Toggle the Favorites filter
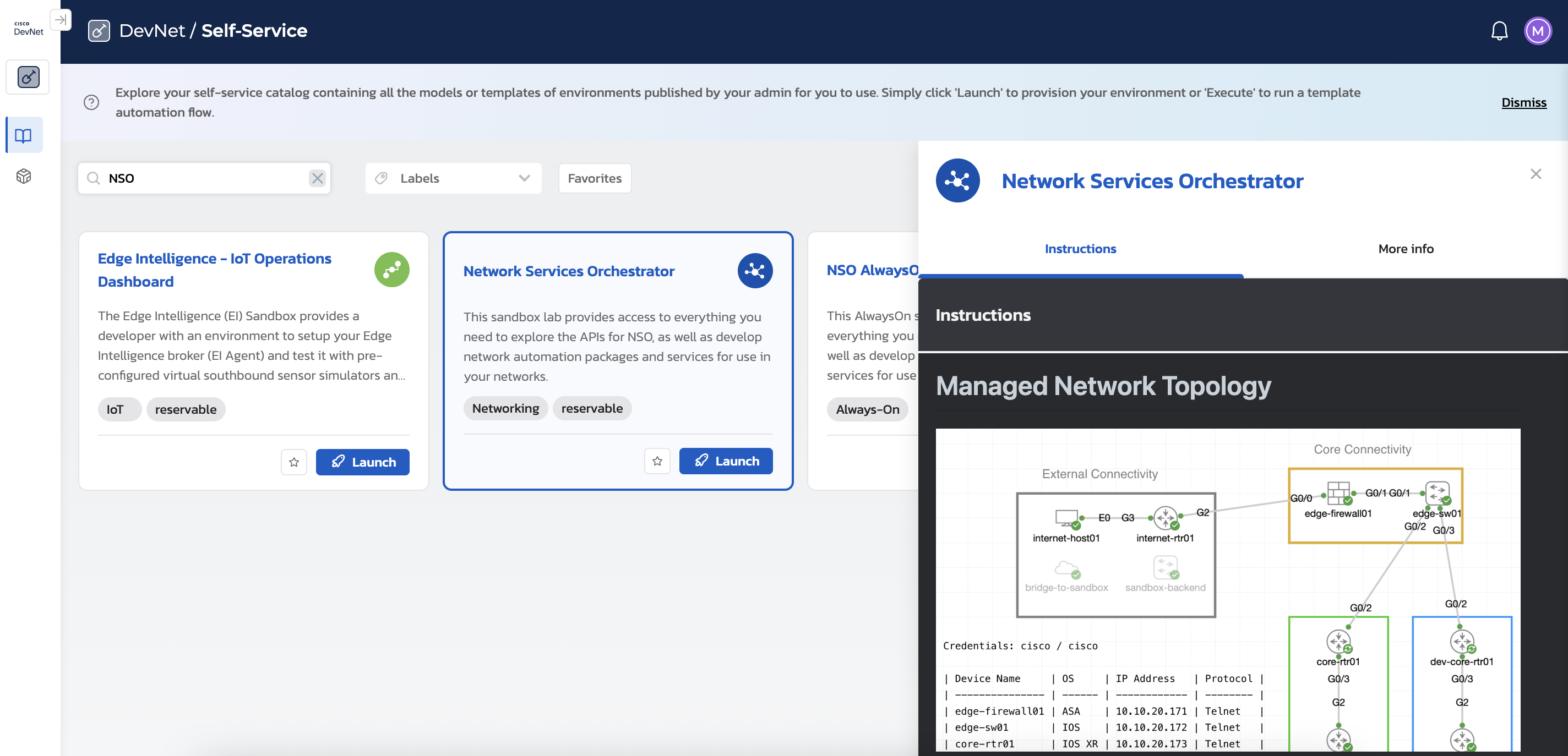The height and width of the screenshot is (756, 1568). tap(594, 178)
